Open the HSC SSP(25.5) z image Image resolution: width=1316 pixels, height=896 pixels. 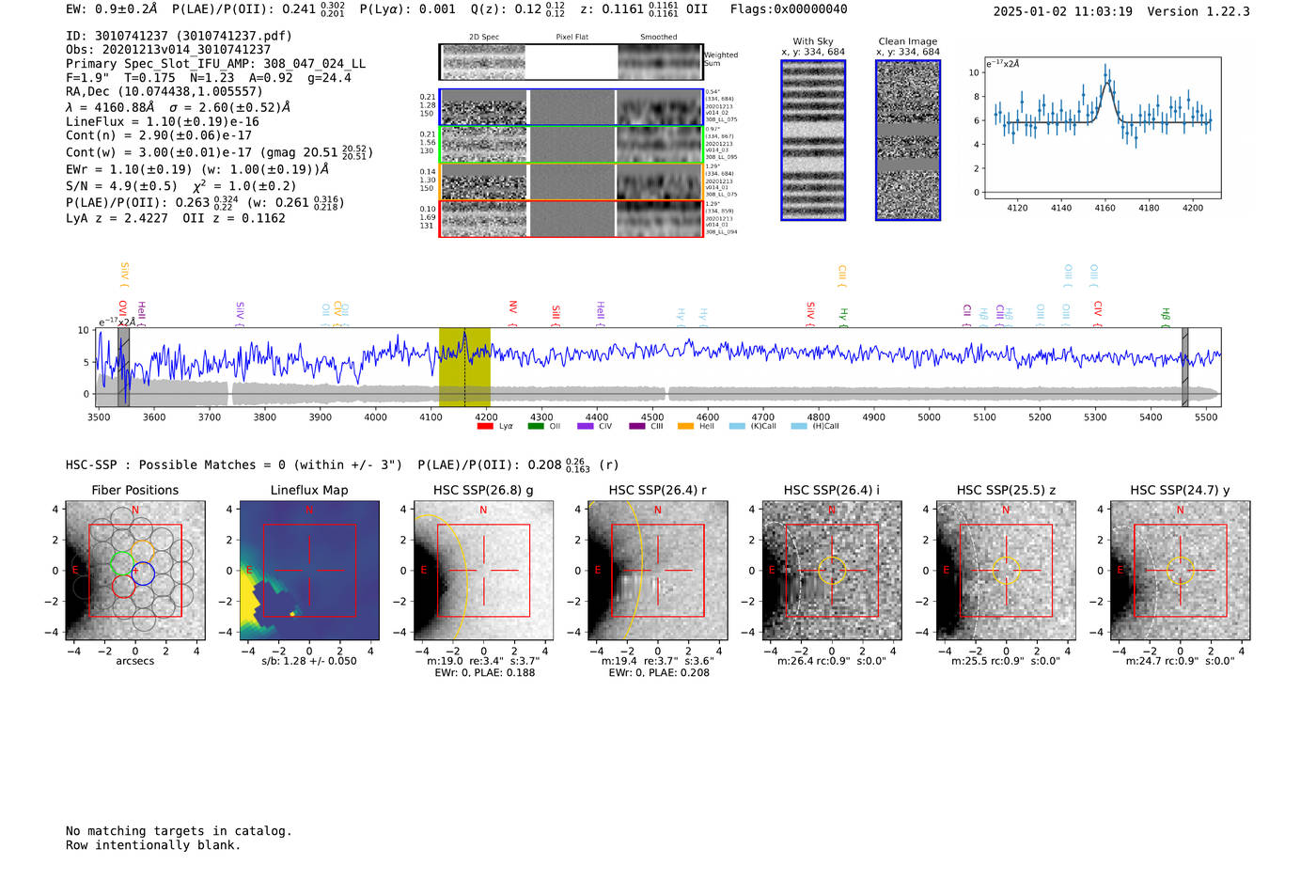1006,571
